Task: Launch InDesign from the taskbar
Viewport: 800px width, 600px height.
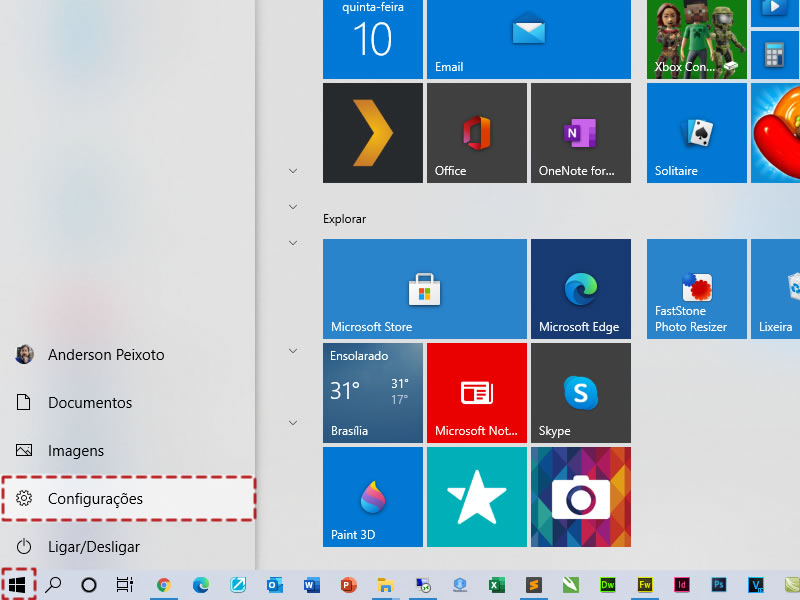Action: pos(682,585)
